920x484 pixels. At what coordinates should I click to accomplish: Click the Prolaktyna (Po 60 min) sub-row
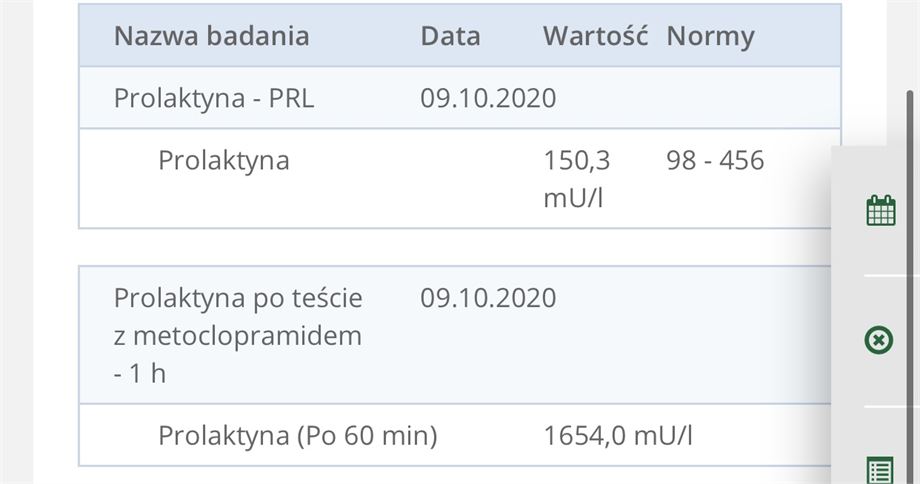(x=455, y=435)
